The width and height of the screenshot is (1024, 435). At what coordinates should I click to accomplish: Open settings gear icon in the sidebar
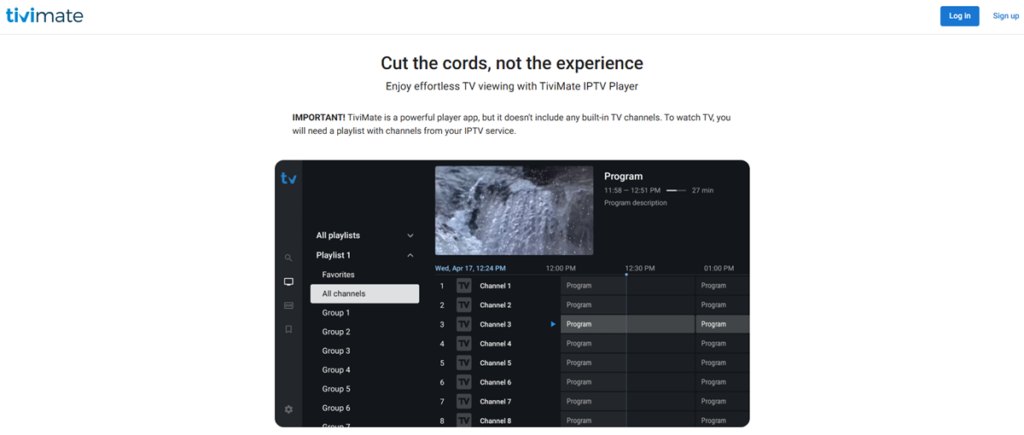289,409
